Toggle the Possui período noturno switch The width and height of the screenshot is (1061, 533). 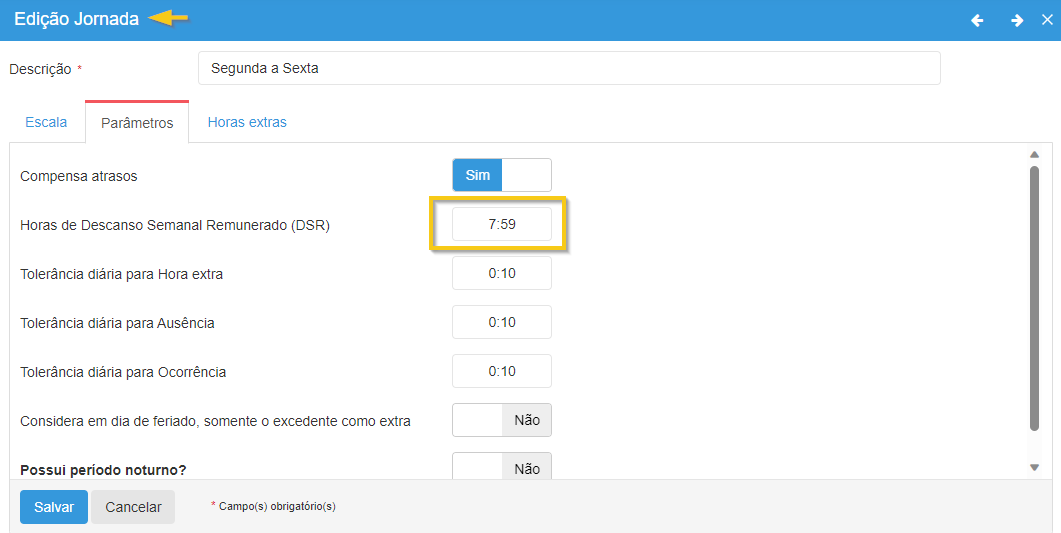[501, 468]
